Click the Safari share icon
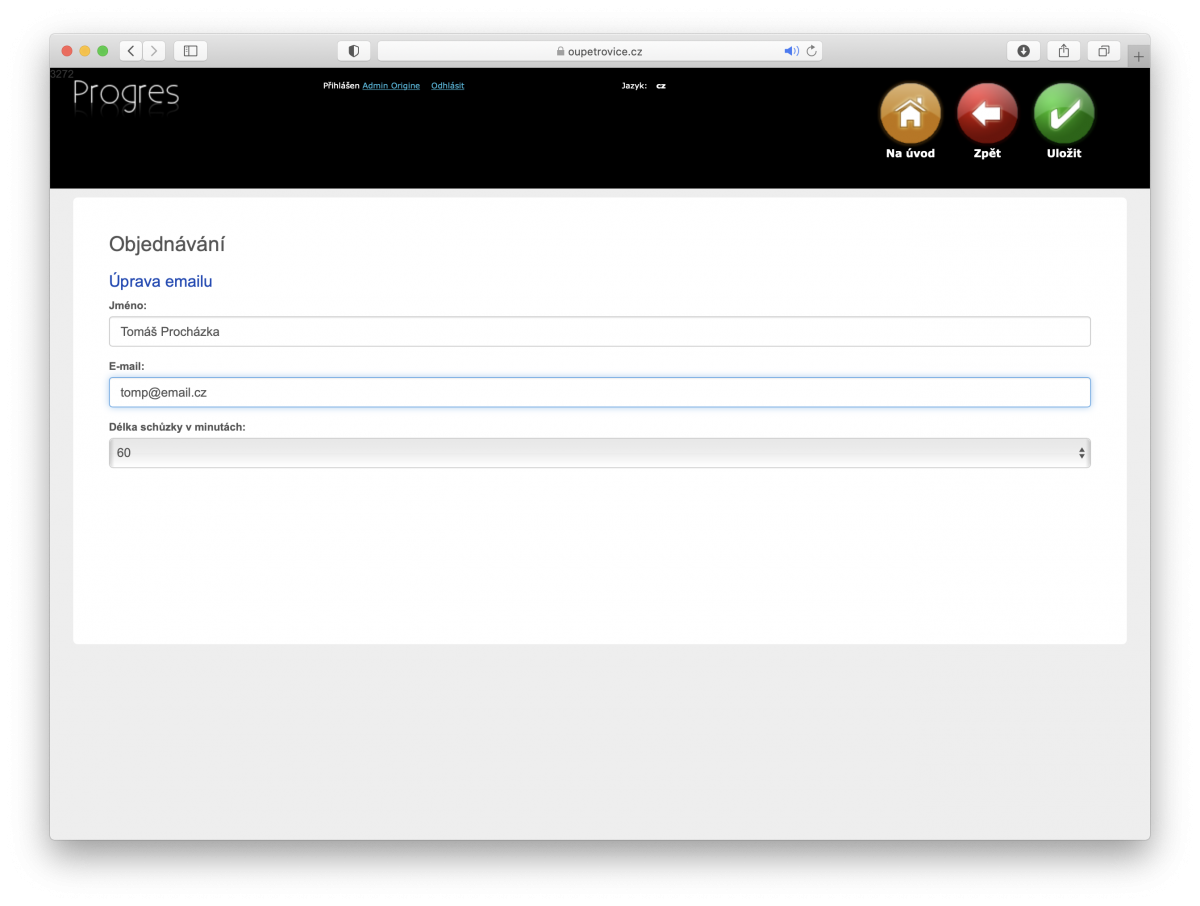Screen dimensions: 1200x906 click(1063, 50)
